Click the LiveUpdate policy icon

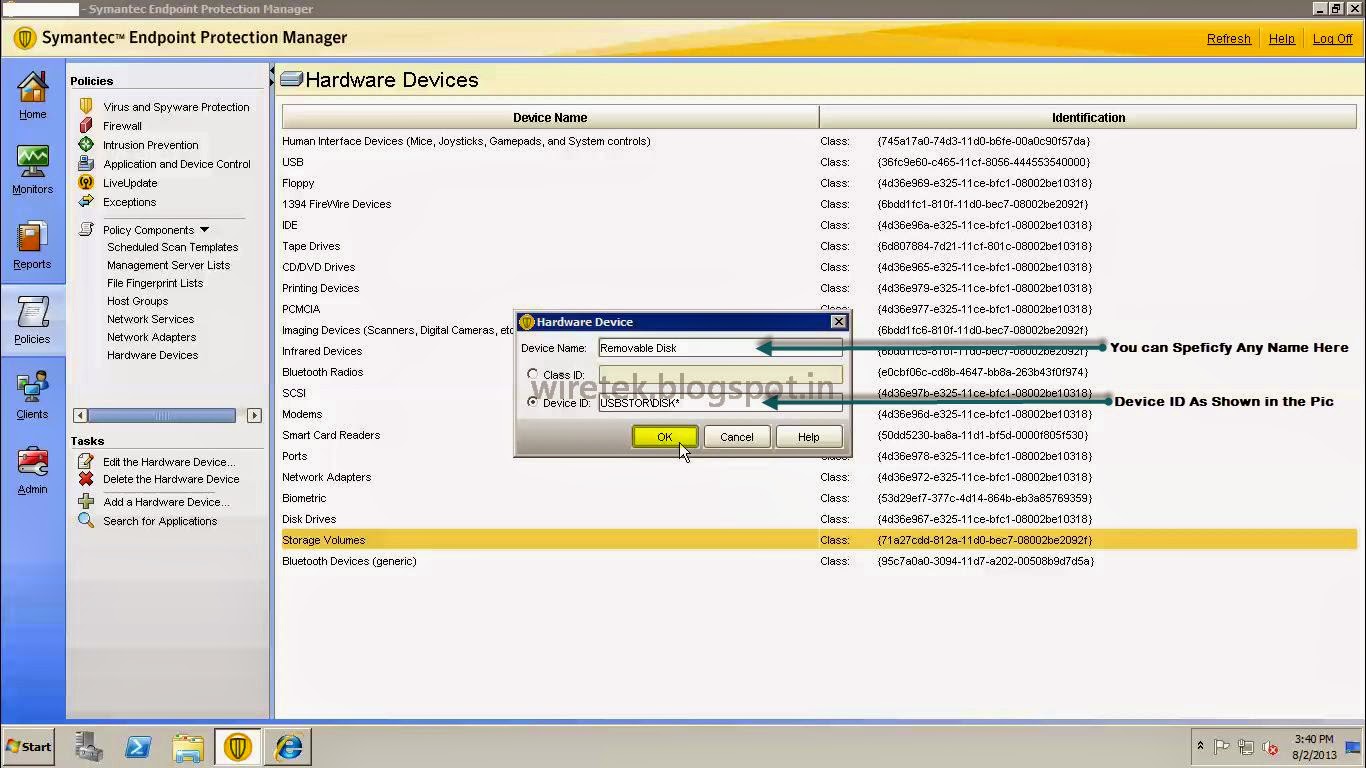click(x=86, y=182)
